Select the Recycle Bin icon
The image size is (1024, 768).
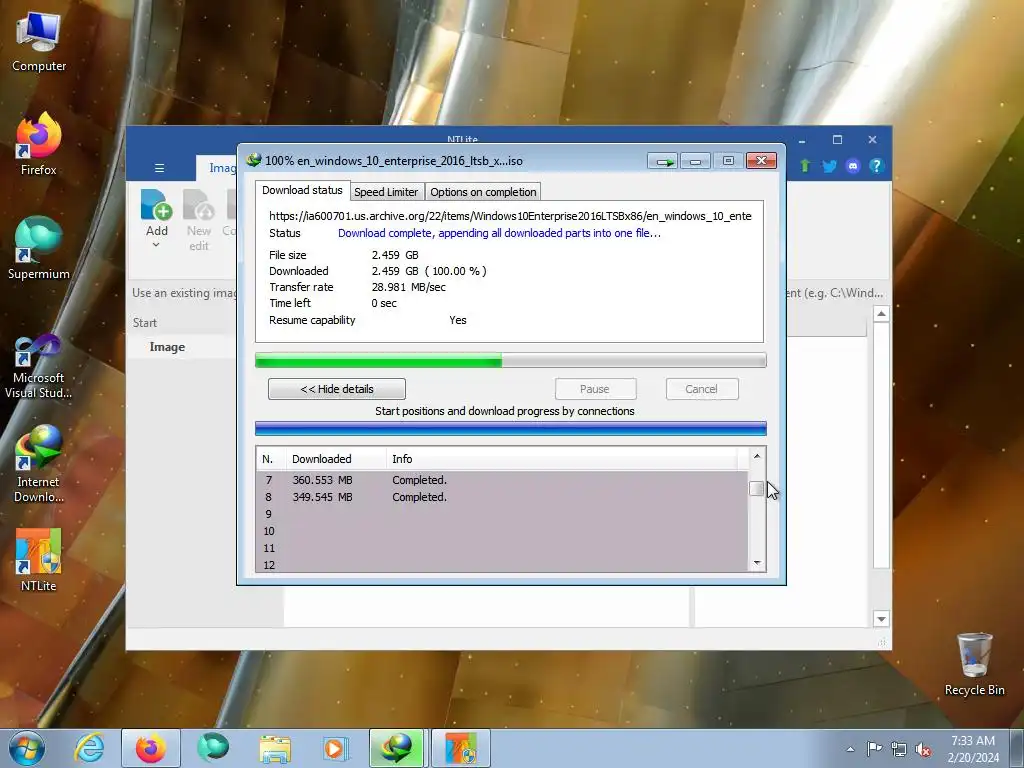[974, 664]
